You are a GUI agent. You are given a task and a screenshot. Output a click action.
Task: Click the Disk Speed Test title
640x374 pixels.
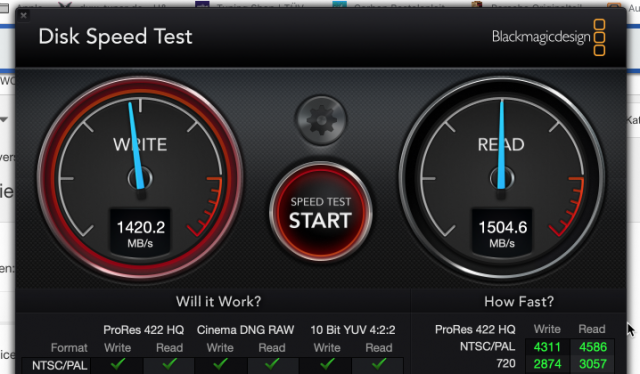coord(115,37)
